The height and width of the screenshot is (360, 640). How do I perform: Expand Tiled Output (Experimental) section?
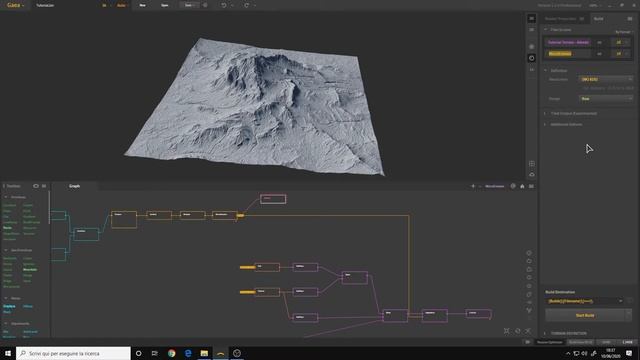573,113
